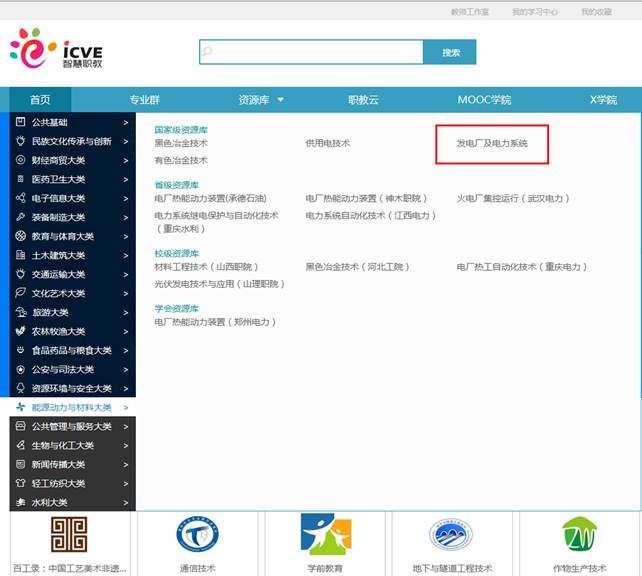The image size is (642, 576).
Task: Expand arrow beside 水利大类
Action: (x=126, y=503)
